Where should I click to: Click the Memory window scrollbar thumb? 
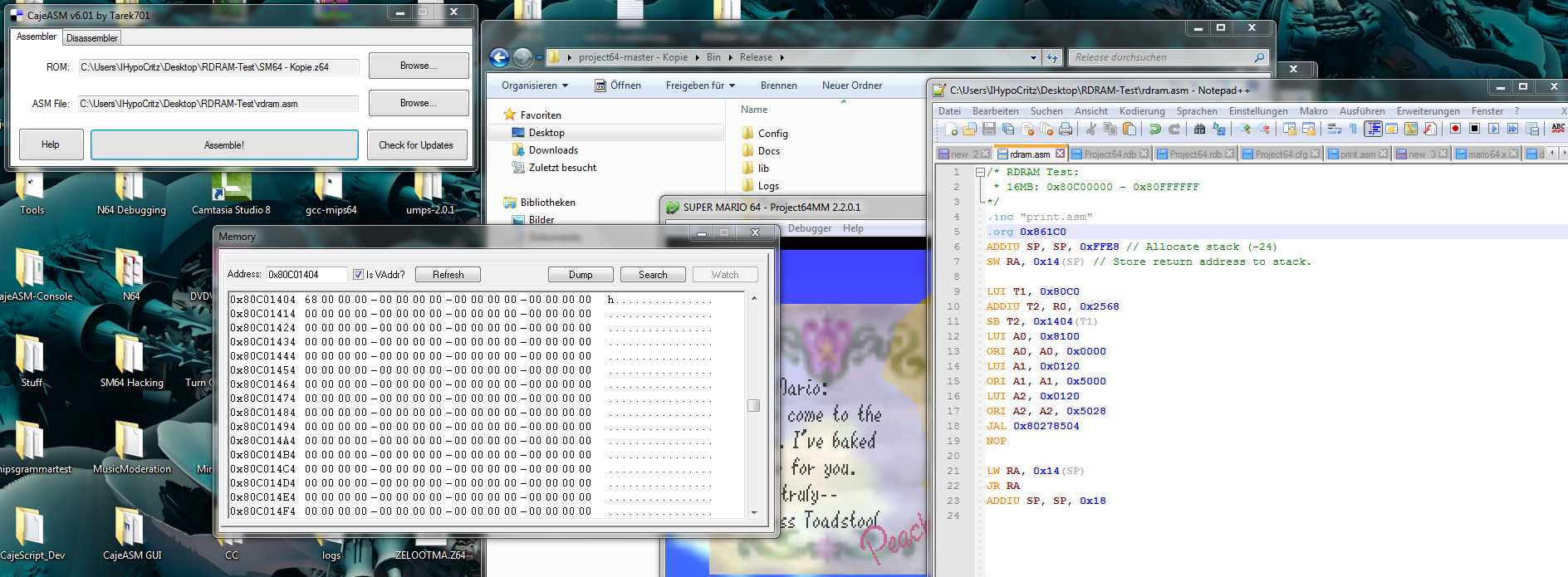754,405
